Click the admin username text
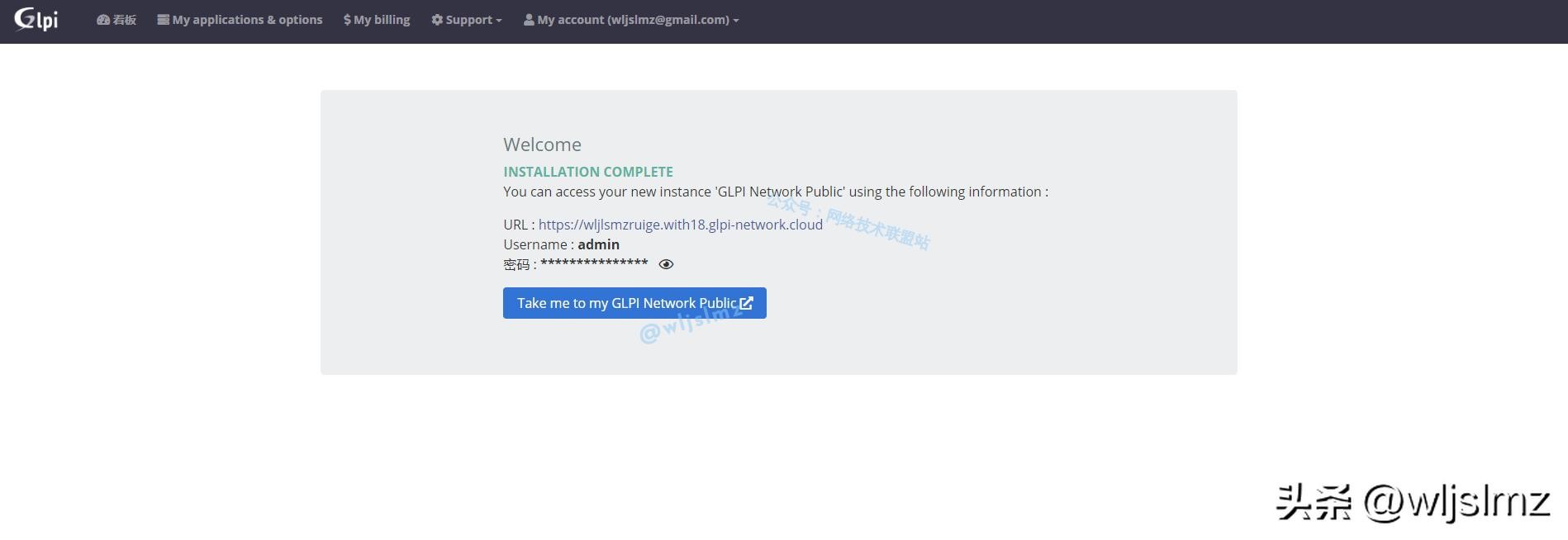 click(x=598, y=244)
